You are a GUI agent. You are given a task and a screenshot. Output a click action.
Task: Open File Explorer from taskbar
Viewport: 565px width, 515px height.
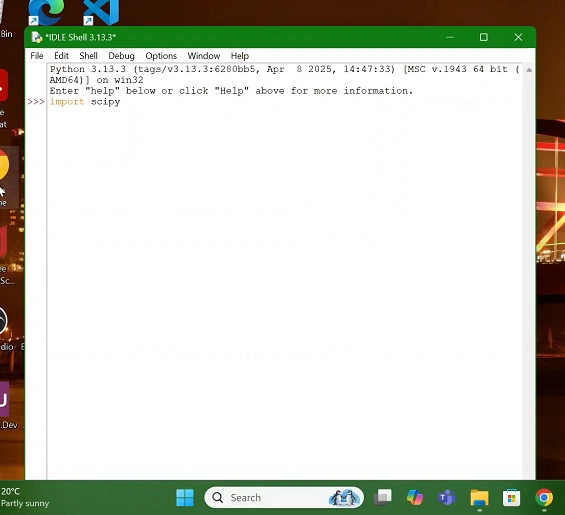(479, 497)
